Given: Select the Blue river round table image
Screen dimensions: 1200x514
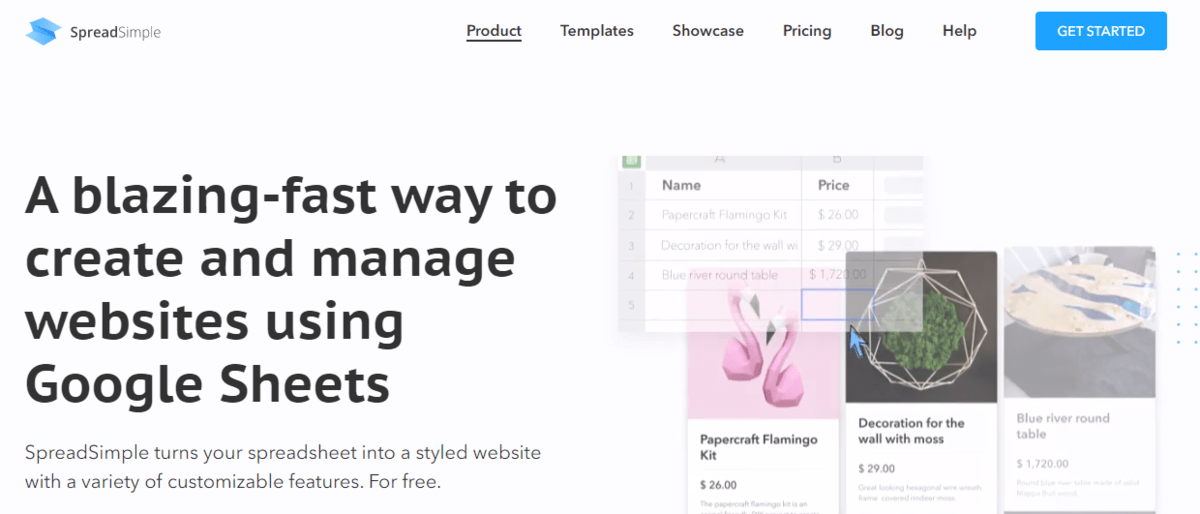Looking at the screenshot, I should click(x=1080, y=322).
